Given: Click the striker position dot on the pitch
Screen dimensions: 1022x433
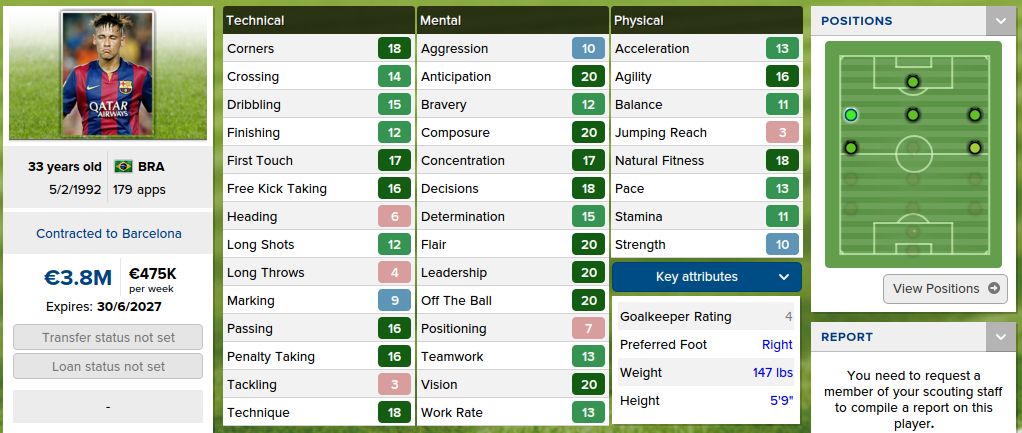Looking at the screenshot, I should [912, 82].
